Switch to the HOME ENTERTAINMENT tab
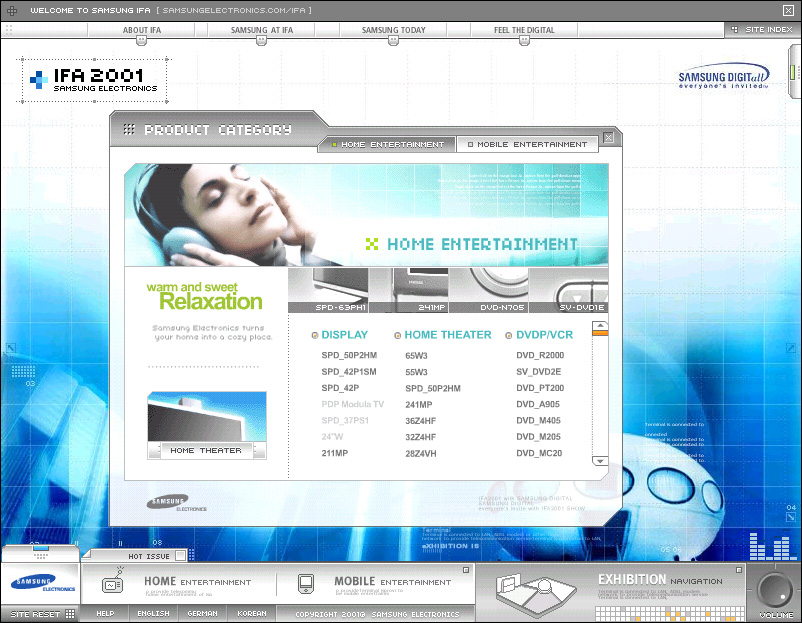The width and height of the screenshot is (802, 623). pos(387,145)
